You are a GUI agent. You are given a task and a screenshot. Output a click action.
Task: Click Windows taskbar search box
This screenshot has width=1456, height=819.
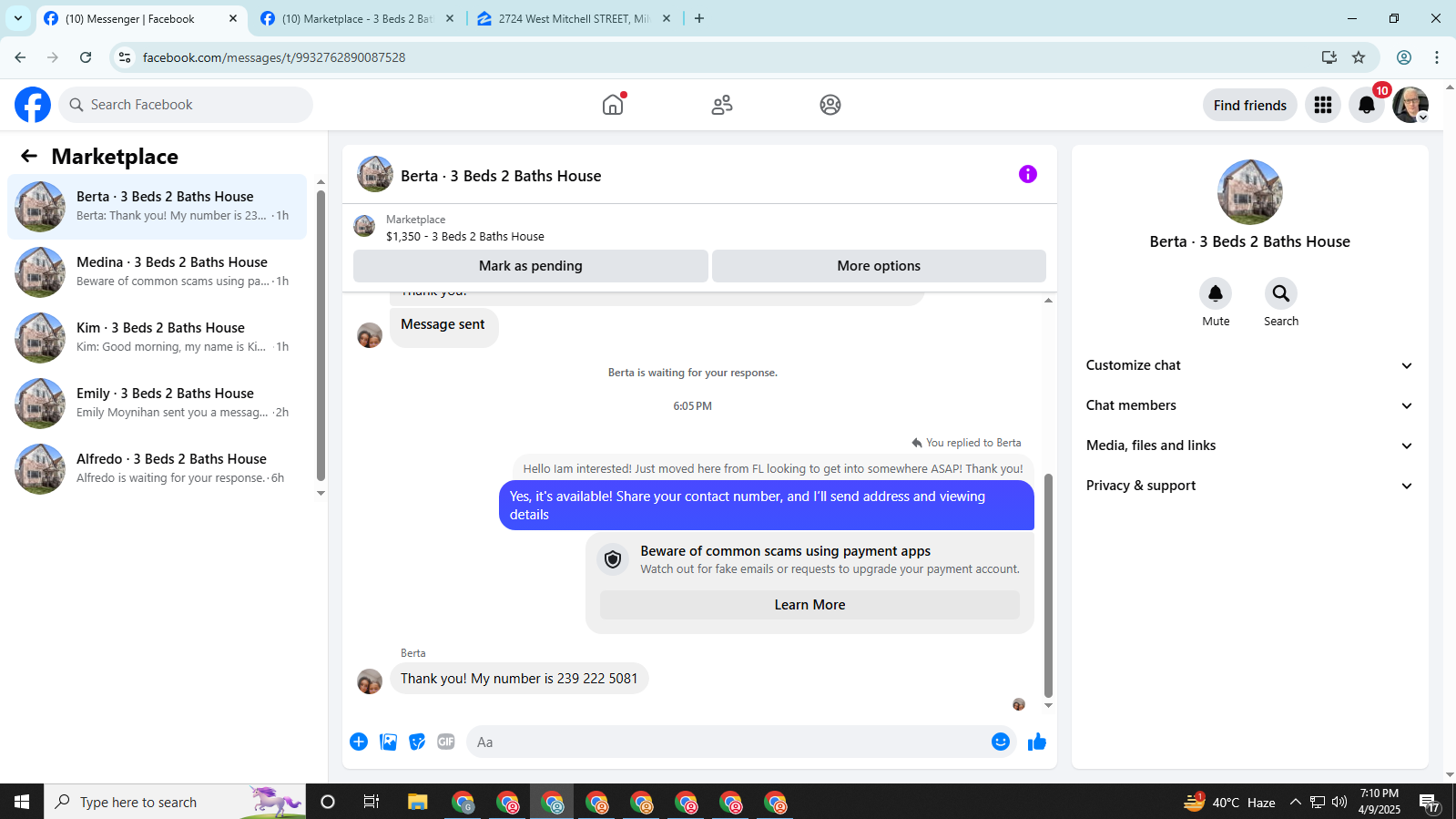(175, 802)
